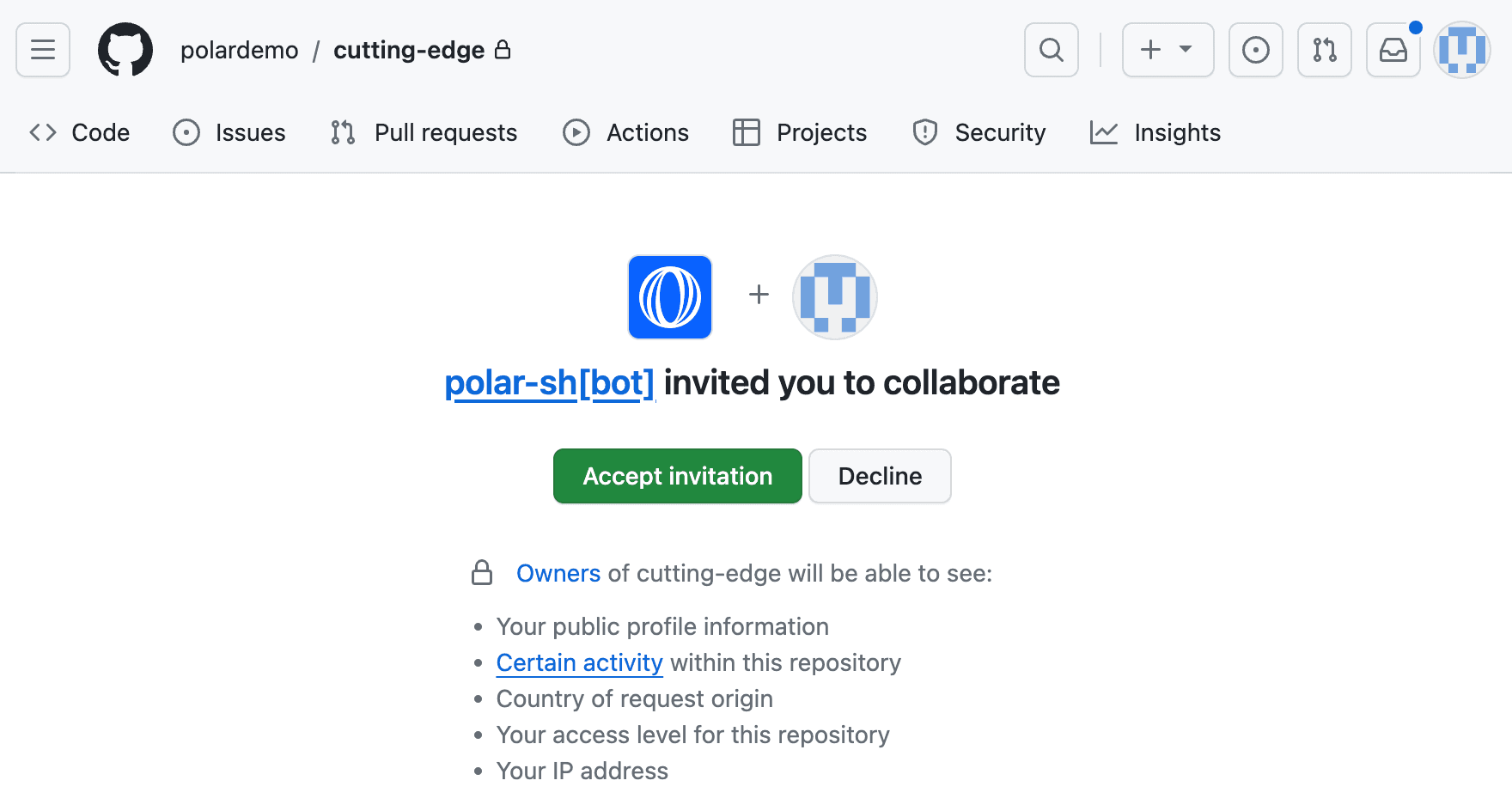Open the pull requests icon in header
Screen dimensions: 1512x811
coord(1324,50)
